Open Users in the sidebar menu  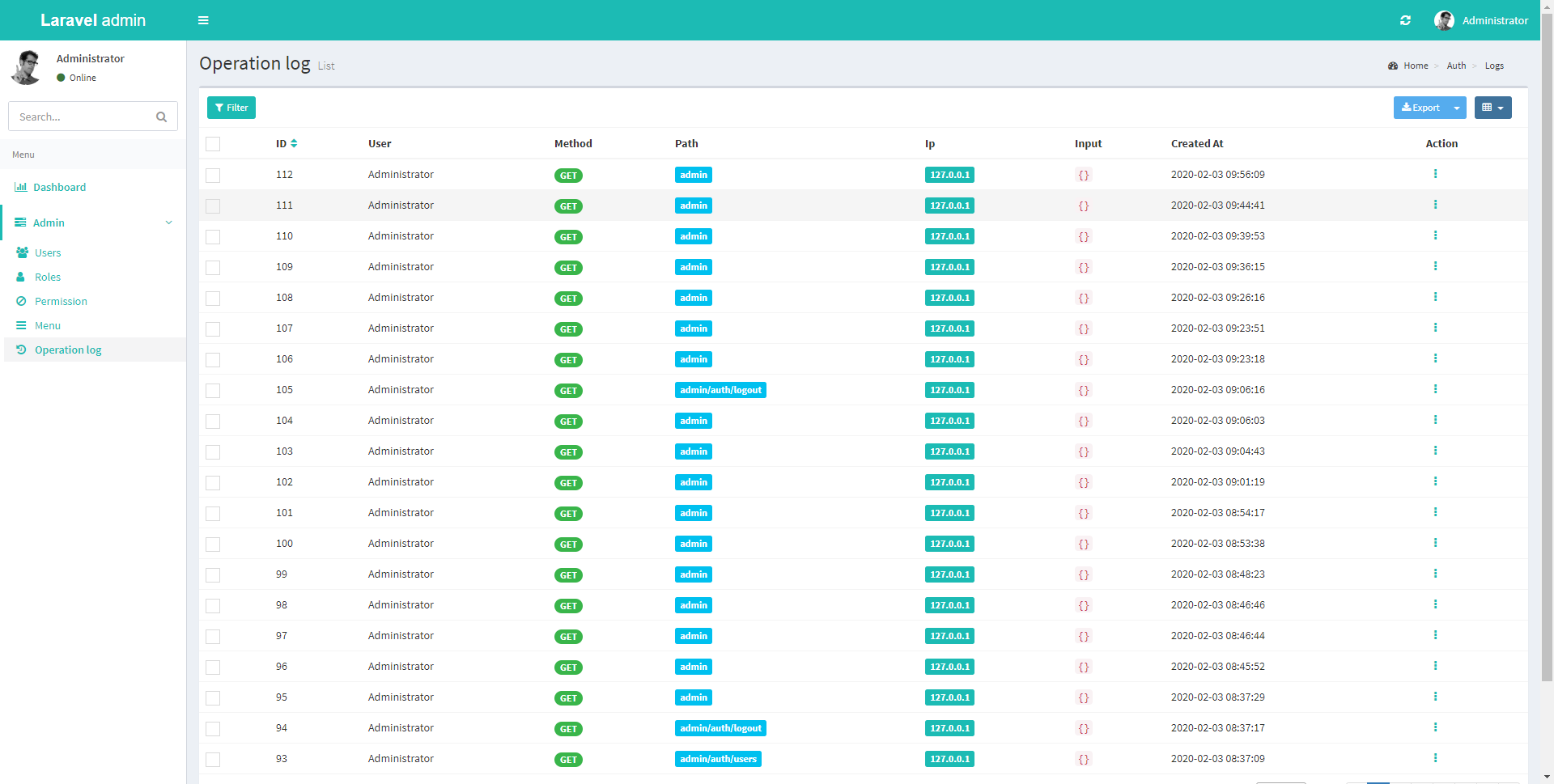click(x=48, y=252)
